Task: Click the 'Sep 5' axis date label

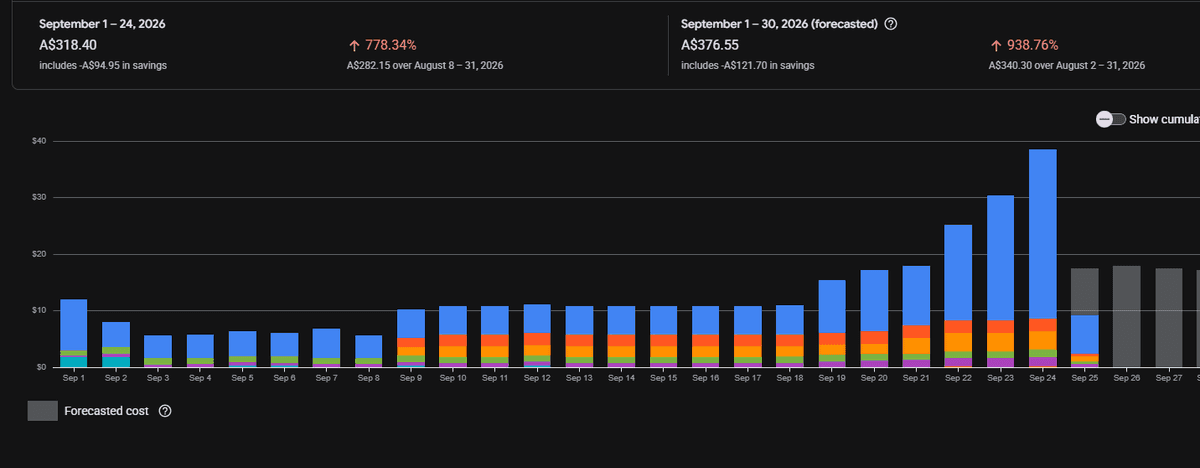Action: (242, 379)
